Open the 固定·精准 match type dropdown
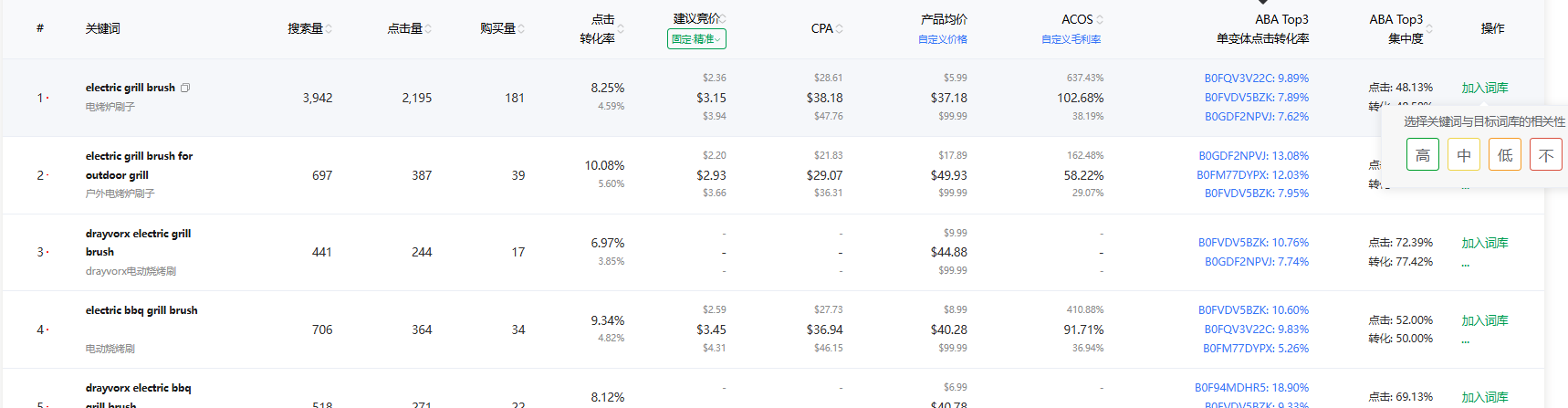Viewport: 1568px width, 408px height. coord(696,39)
